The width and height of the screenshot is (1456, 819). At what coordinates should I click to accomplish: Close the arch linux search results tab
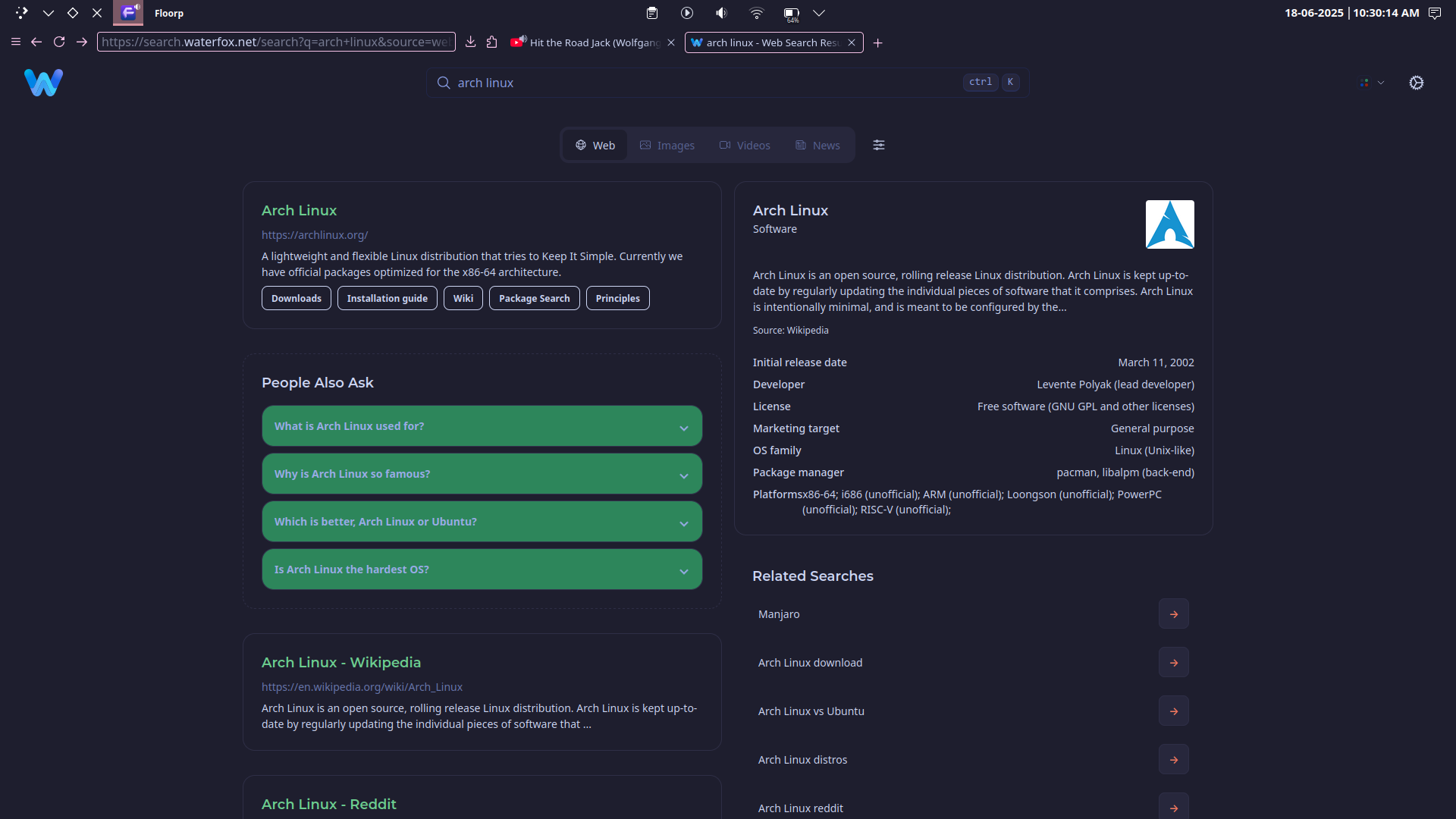click(851, 42)
